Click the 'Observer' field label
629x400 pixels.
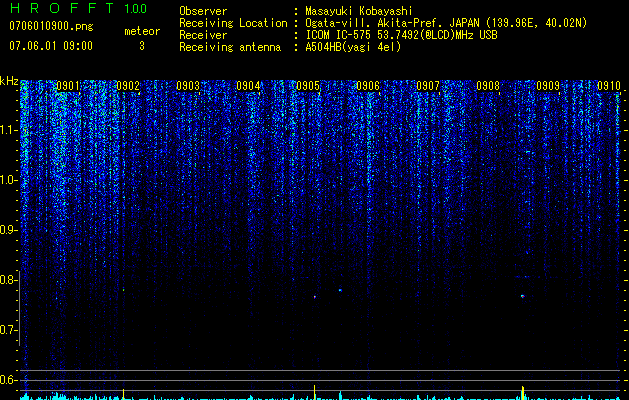203,11
